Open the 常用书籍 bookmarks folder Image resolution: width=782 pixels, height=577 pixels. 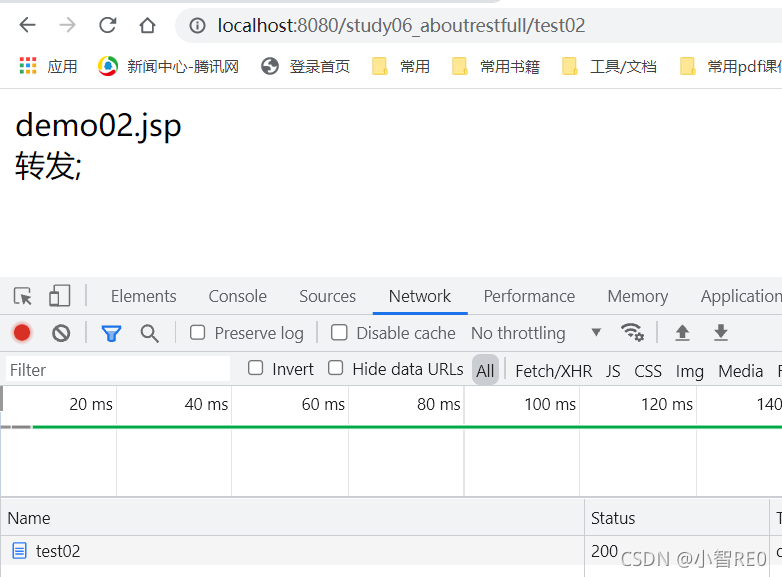pos(496,66)
